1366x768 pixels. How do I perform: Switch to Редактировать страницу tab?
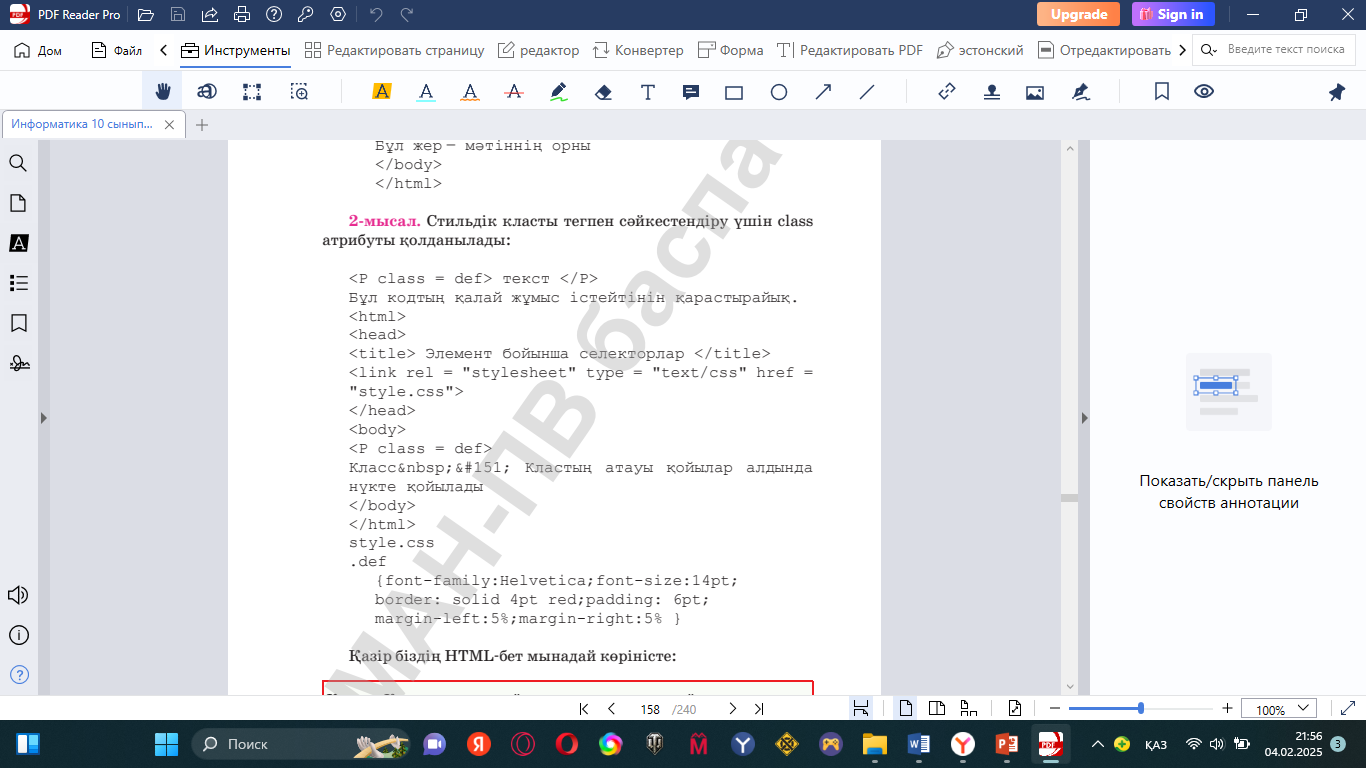click(394, 50)
